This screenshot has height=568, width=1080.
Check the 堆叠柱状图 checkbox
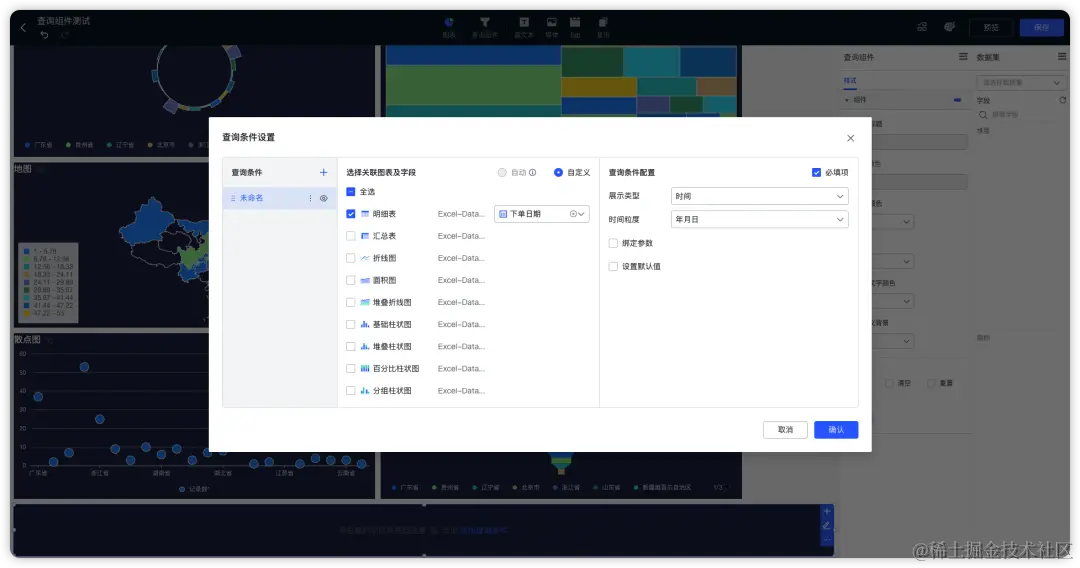tap(351, 346)
